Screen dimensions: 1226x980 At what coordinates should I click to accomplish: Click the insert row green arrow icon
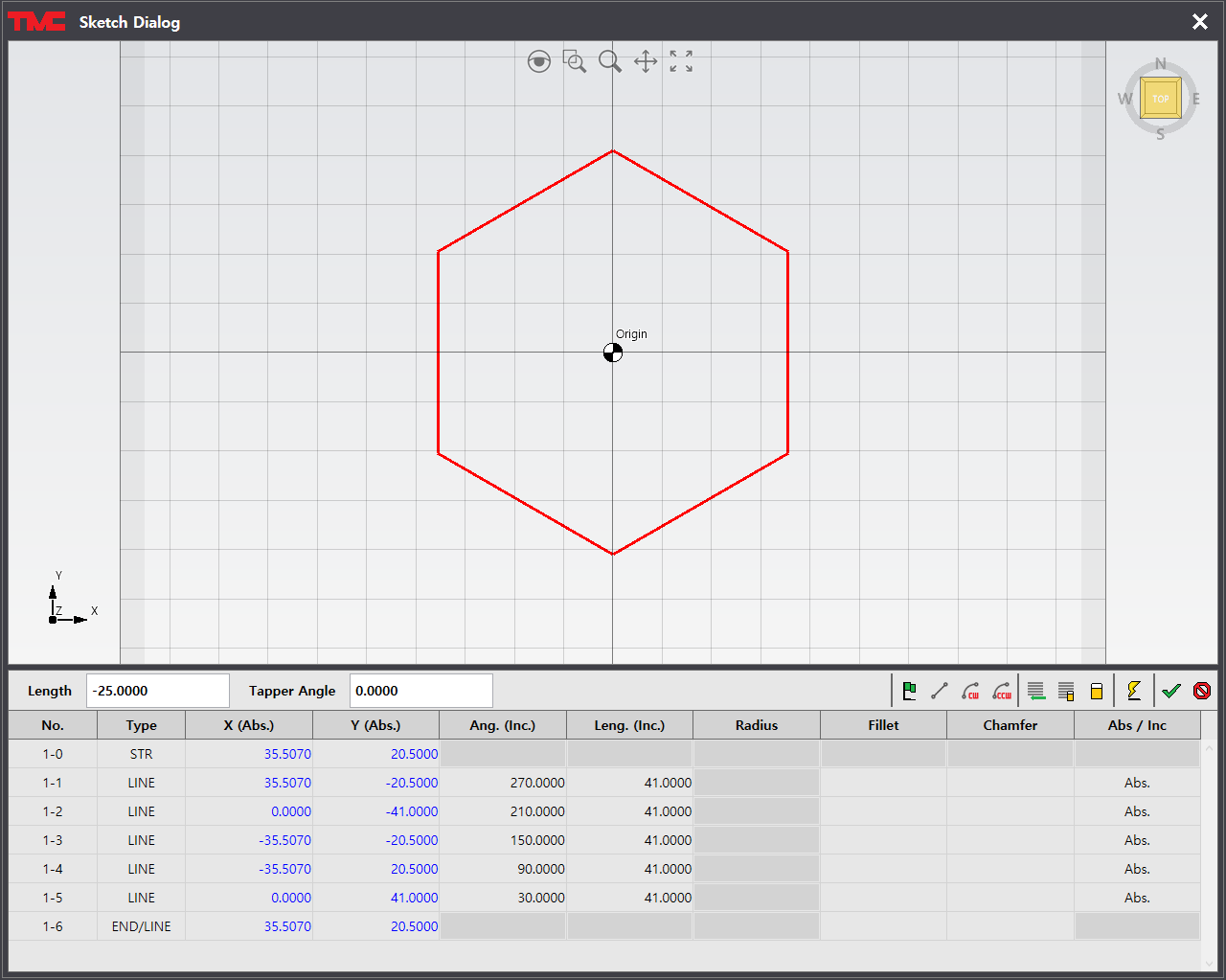[1035, 691]
